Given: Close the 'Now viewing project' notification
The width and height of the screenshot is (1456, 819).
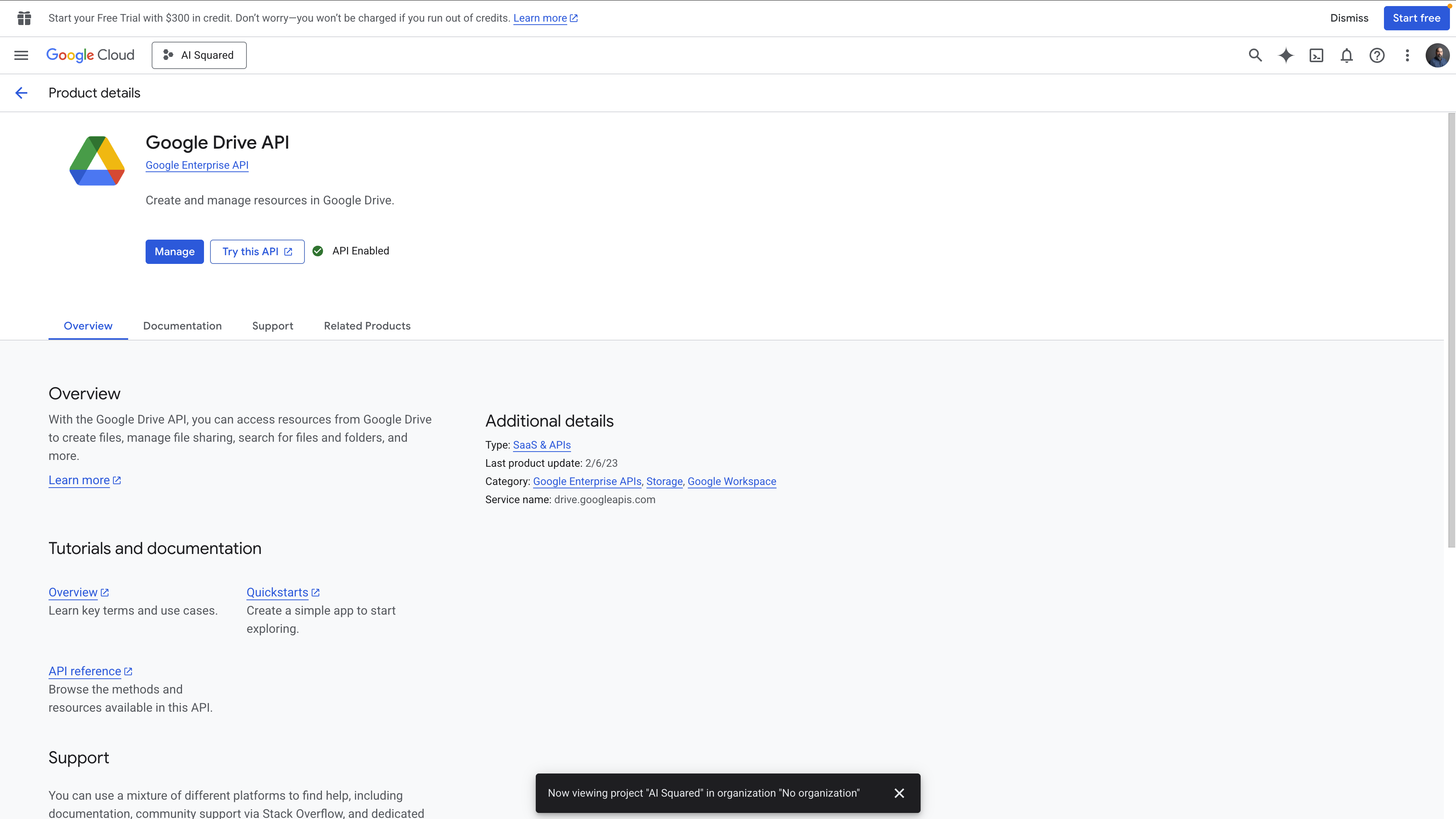Looking at the screenshot, I should click(x=899, y=793).
